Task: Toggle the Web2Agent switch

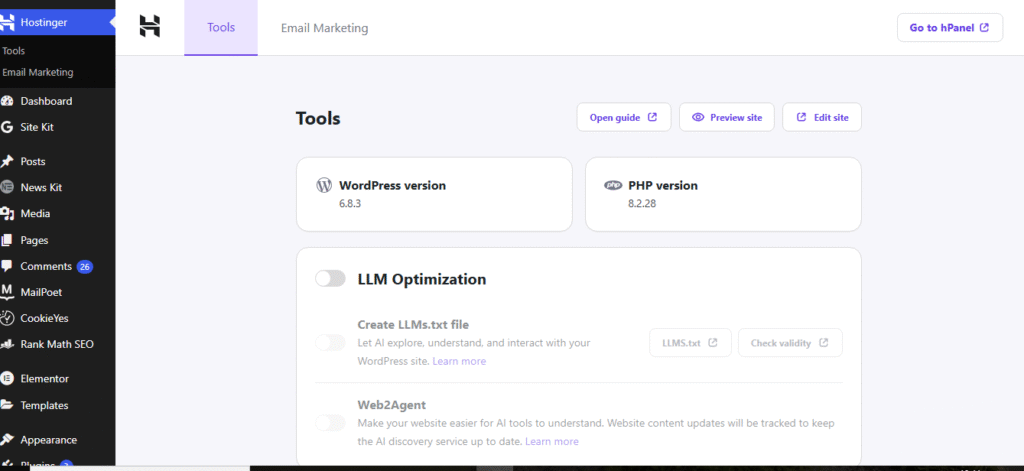Action: (x=330, y=423)
